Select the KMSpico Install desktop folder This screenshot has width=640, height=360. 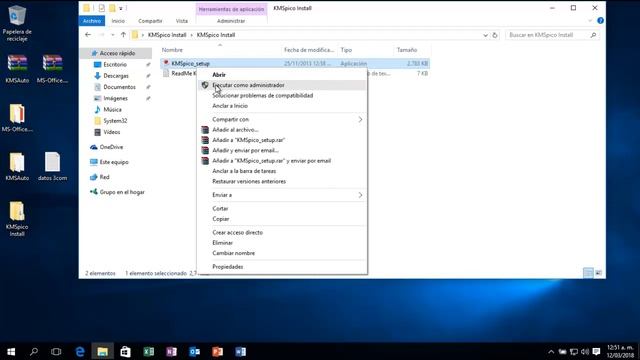(17, 219)
